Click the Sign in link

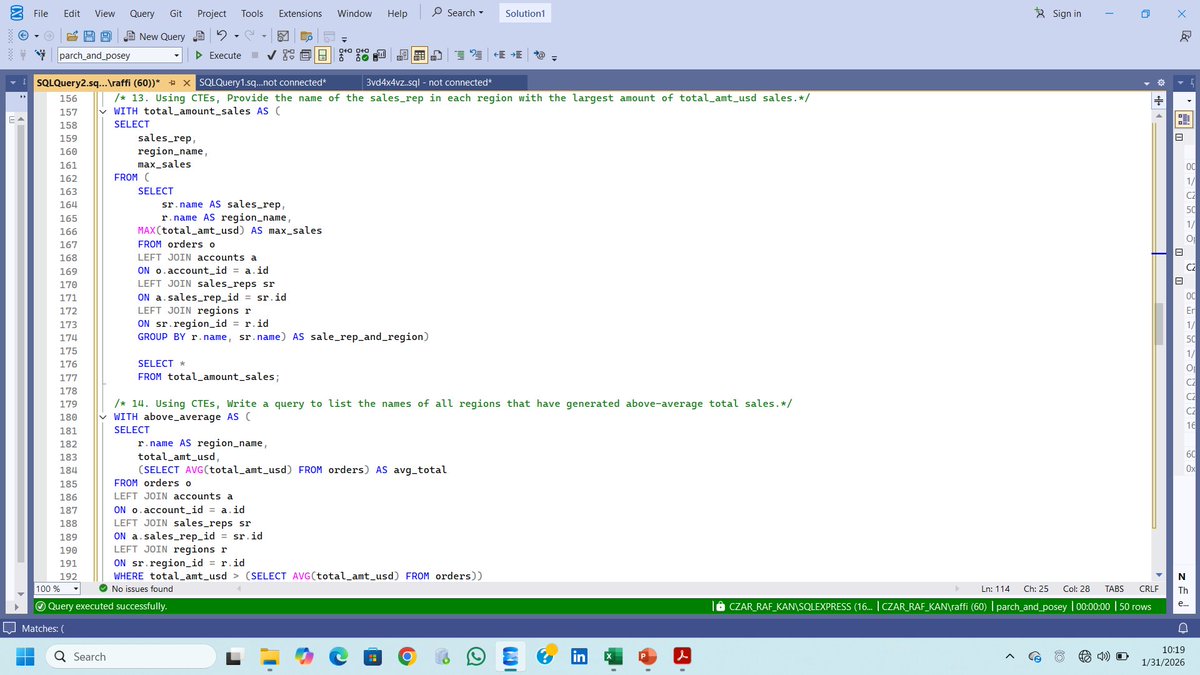tap(1060, 13)
